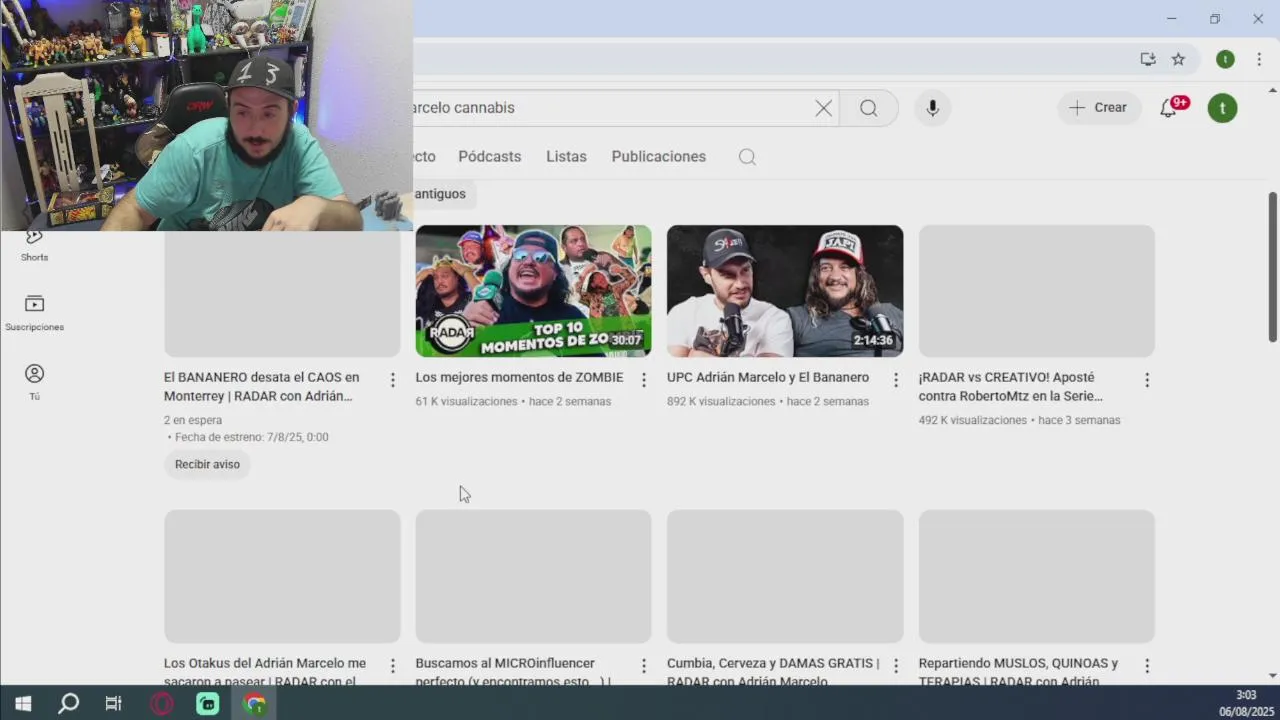Open Task View in the taskbar
This screenshot has height=720, width=1280.
point(113,703)
